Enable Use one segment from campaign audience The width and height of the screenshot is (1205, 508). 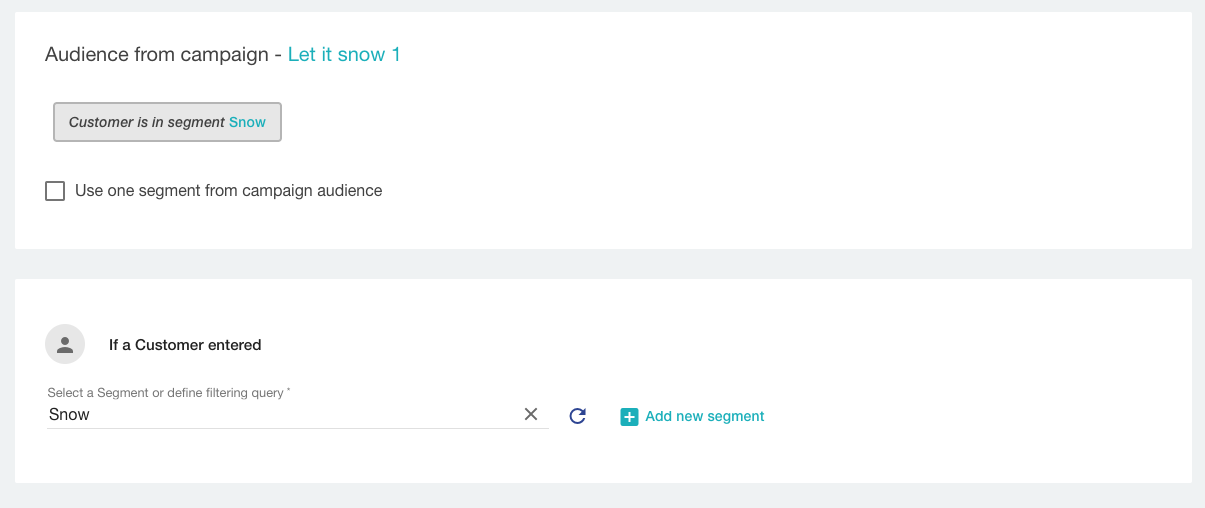click(x=55, y=191)
